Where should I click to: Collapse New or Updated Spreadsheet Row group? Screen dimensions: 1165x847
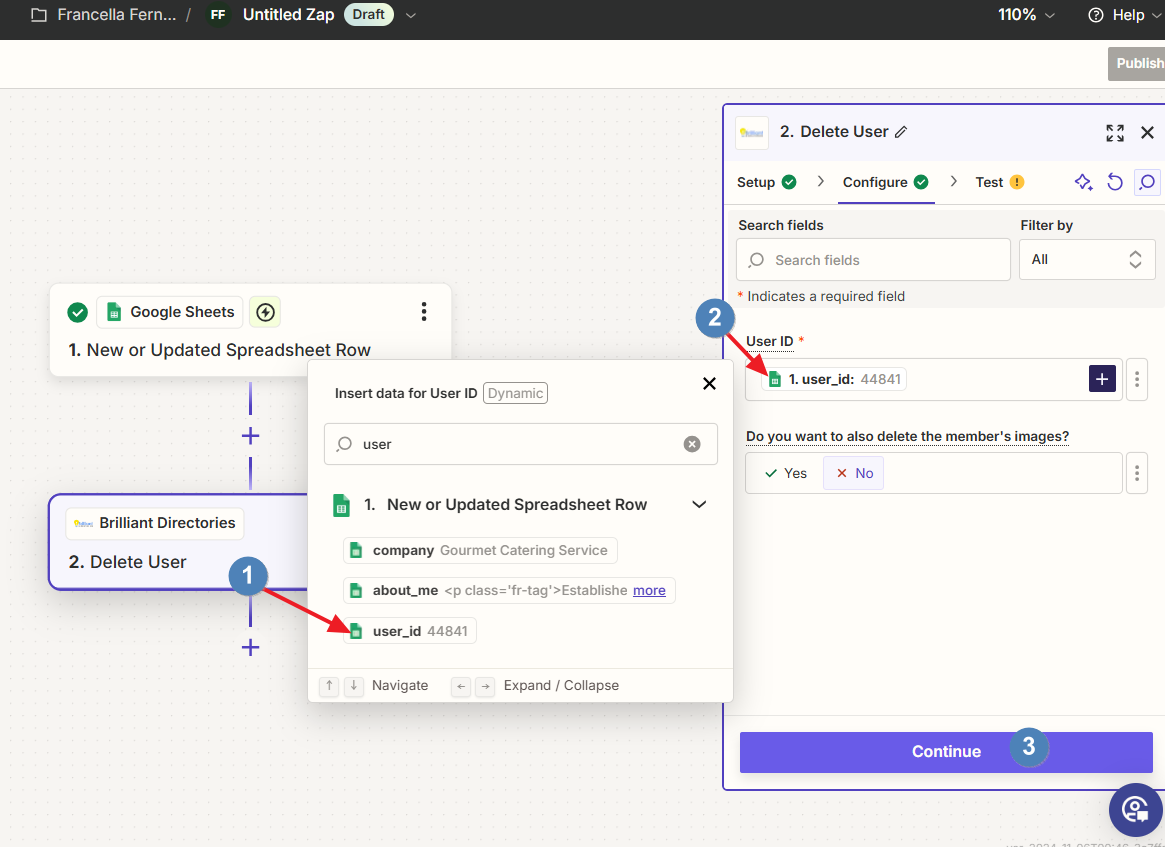coord(699,504)
